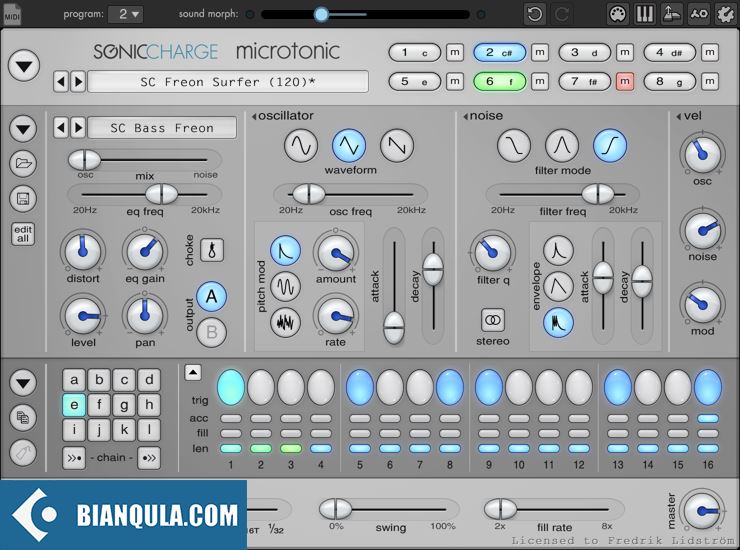Select pattern l button
Image resolution: width=740 pixels, height=550 pixels.
[149, 430]
